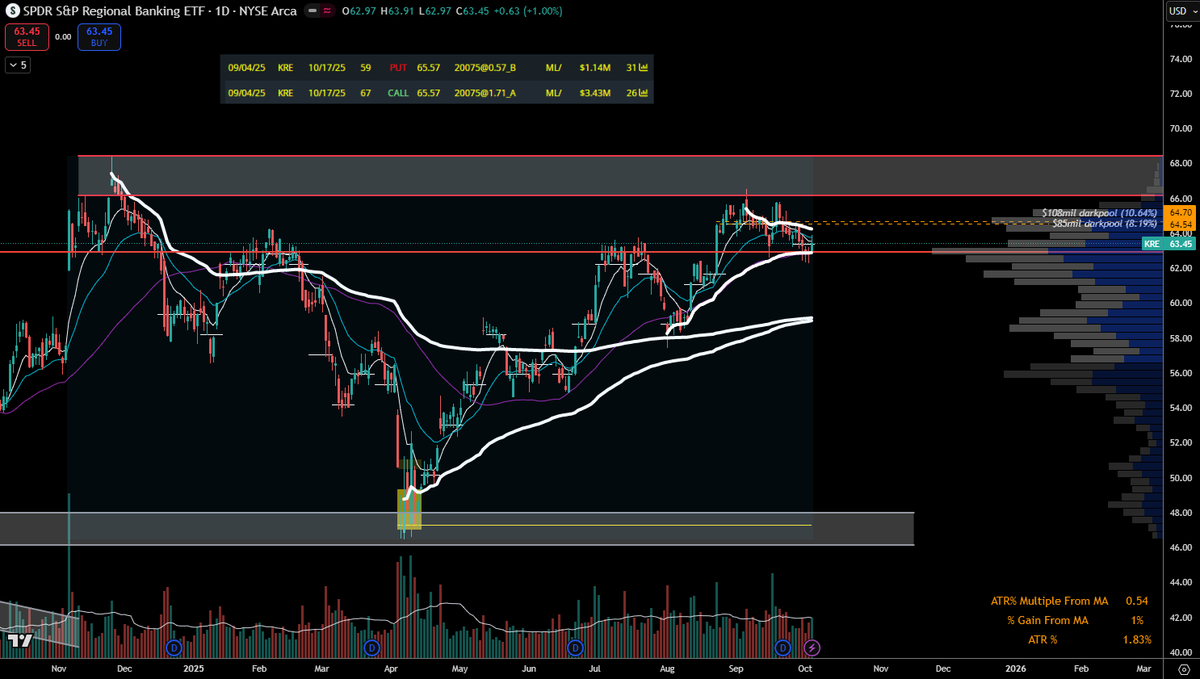Screen dimensions: 1200x679
Task: Click the bar-chart icon in the CALL row
Action: click(x=643, y=94)
